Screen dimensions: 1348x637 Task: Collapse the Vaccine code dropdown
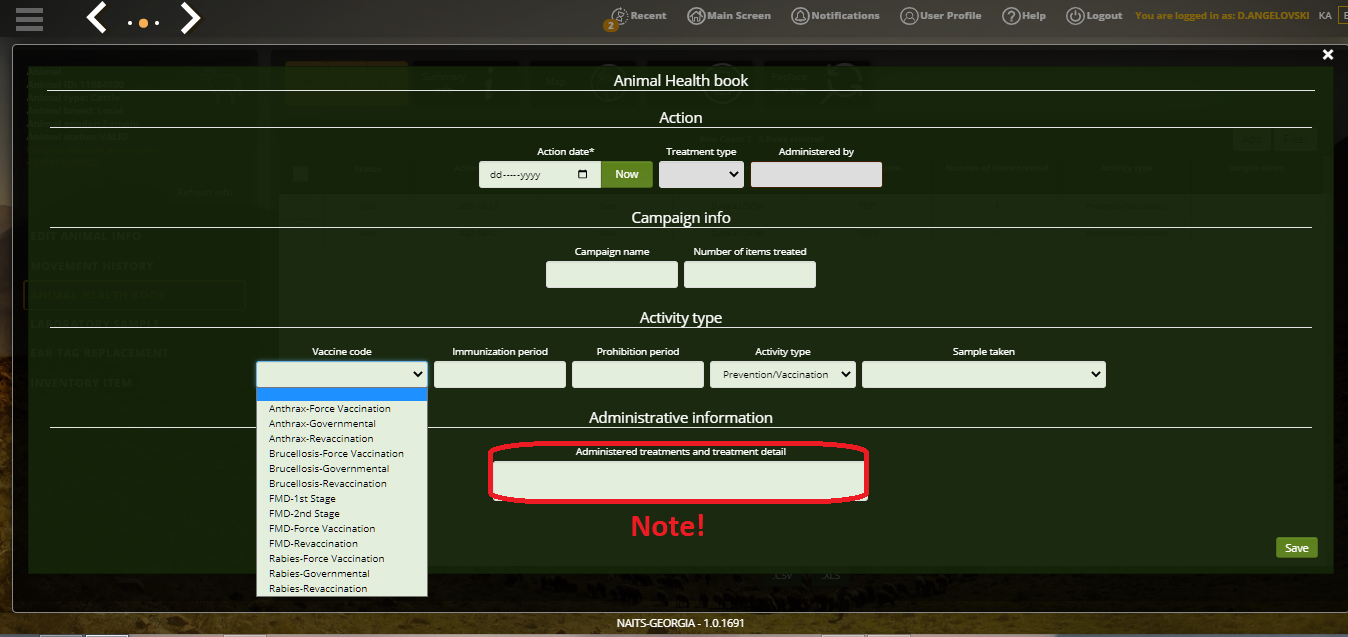342,374
